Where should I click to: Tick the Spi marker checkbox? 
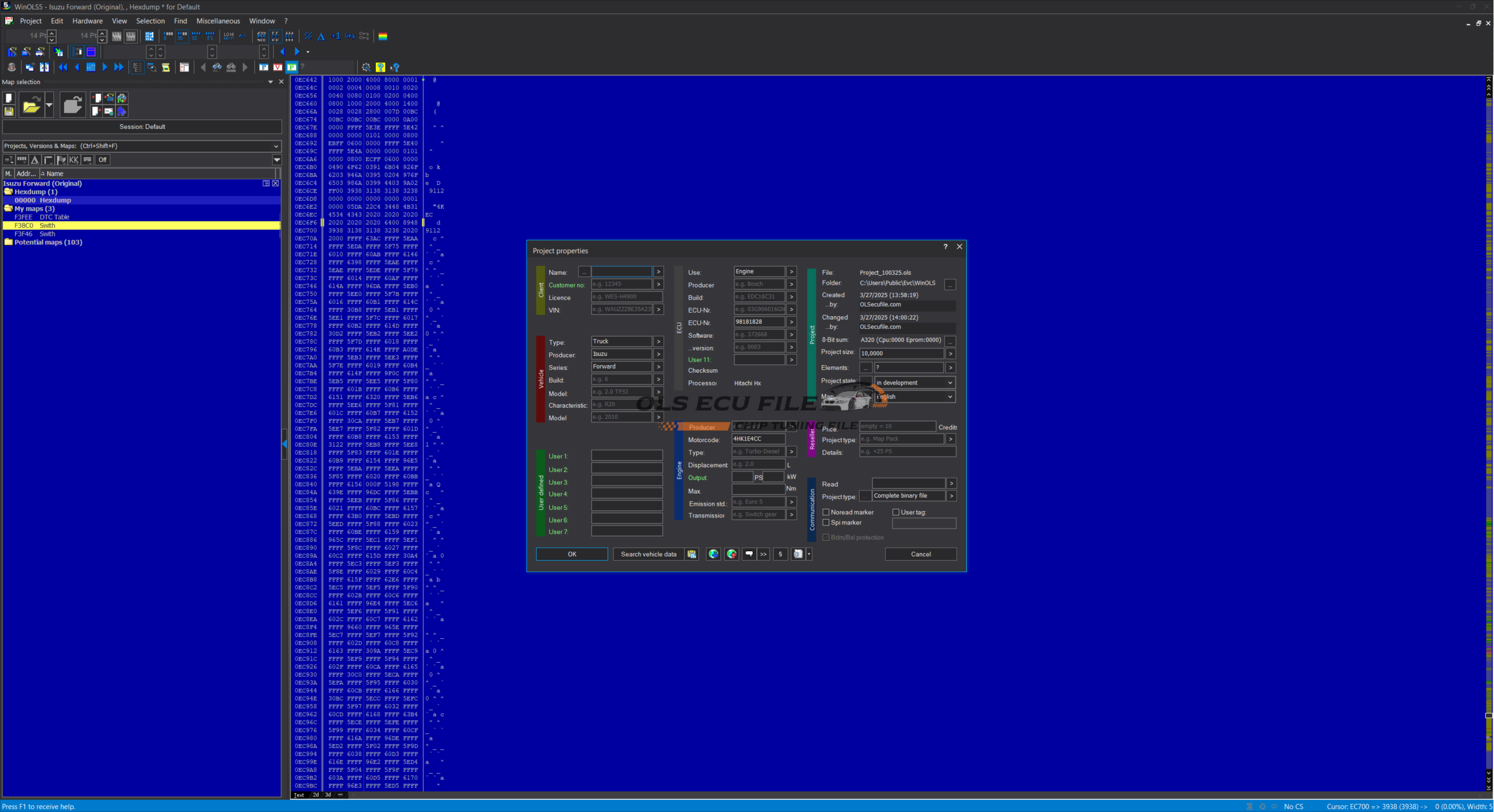coord(826,523)
